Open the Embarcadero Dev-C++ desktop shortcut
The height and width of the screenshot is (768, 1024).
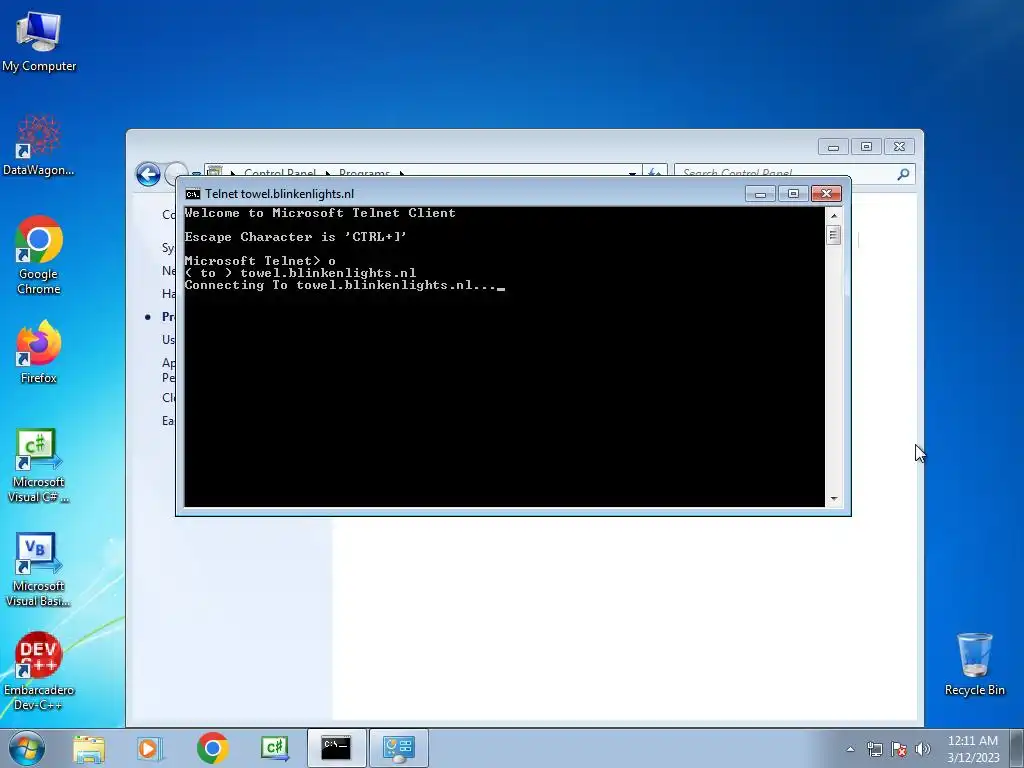[39, 671]
